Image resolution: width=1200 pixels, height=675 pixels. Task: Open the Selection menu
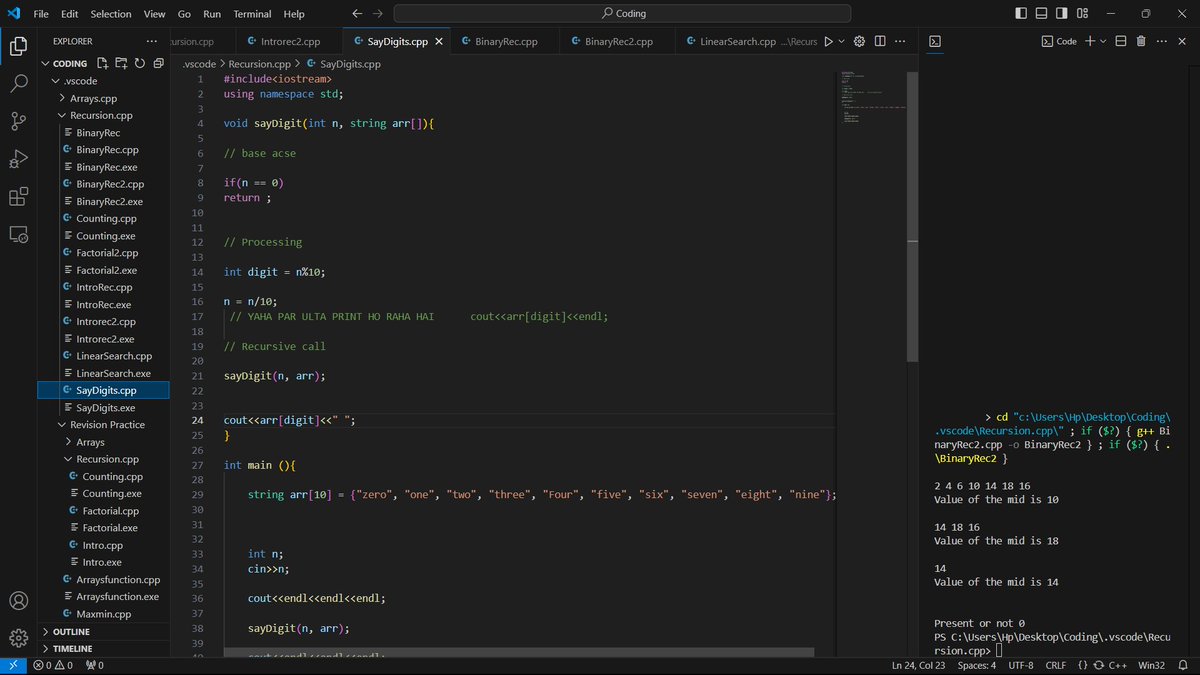pos(111,14)
